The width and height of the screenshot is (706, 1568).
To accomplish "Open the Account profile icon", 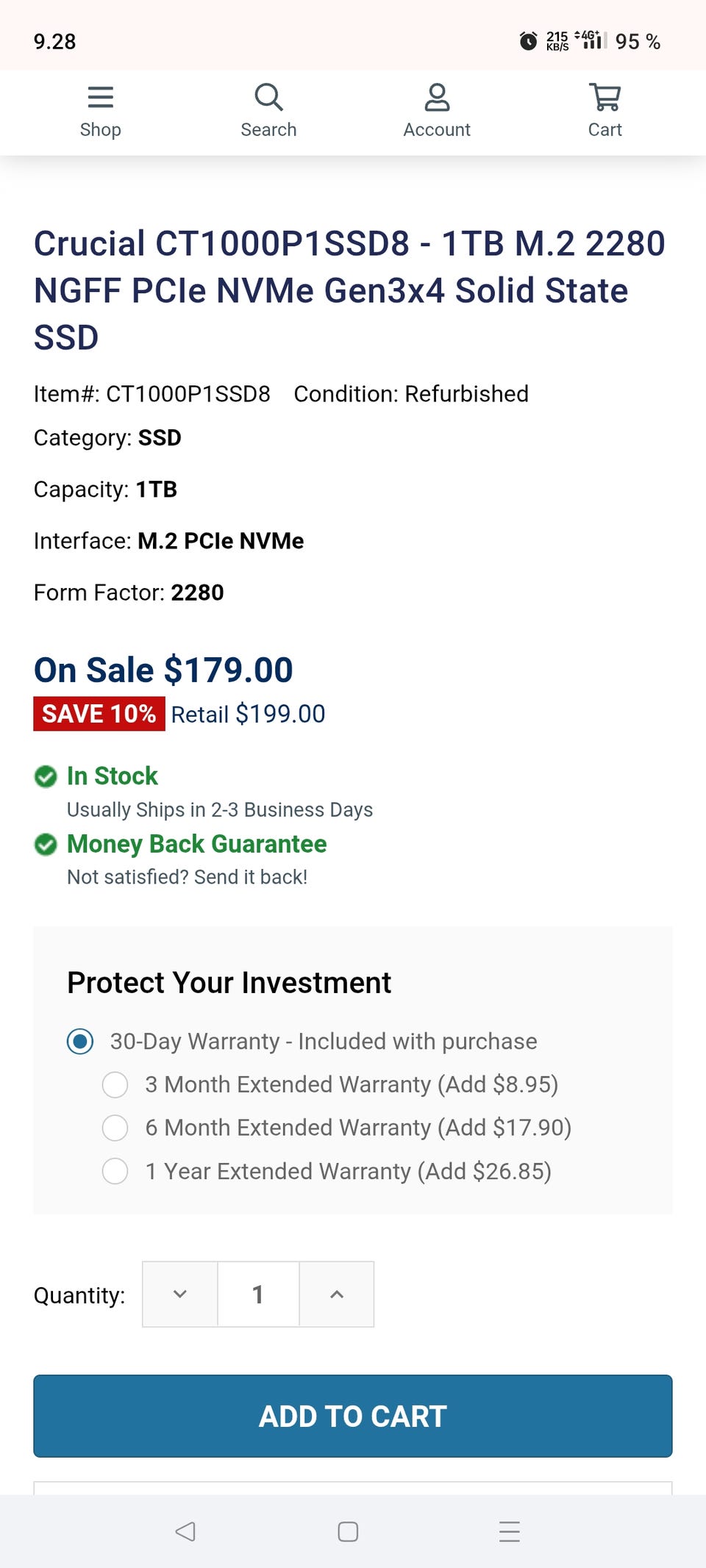I will [x=437, y=98].
